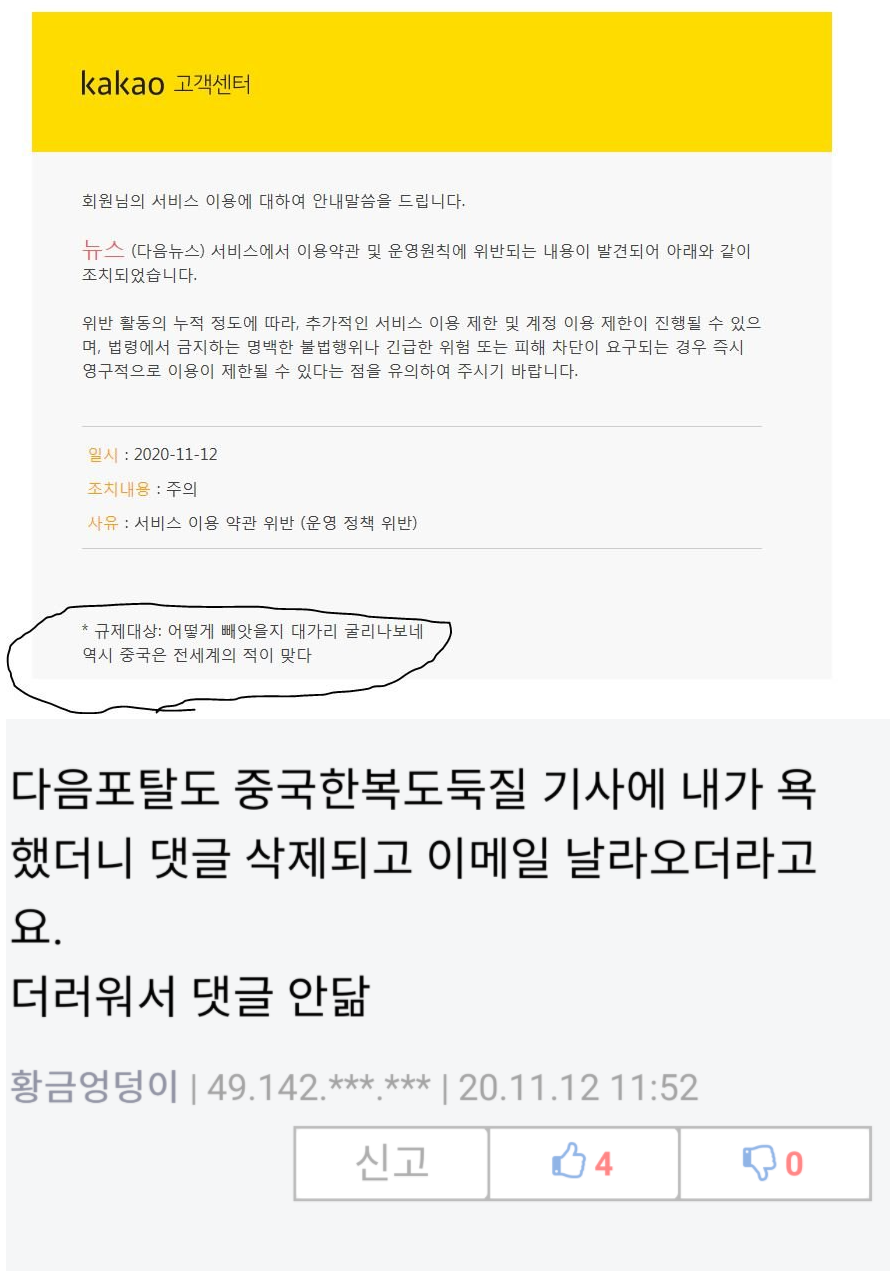
Task: Click the 신고 report button
Action: [392, 1163]
